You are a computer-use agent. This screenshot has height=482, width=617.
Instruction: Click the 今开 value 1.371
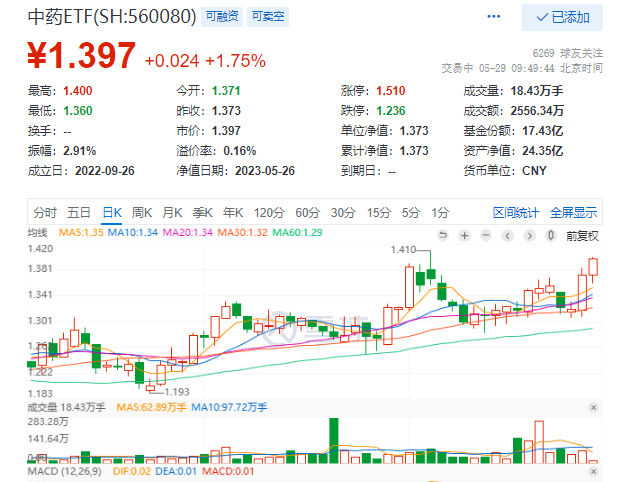tap(226, 91)
